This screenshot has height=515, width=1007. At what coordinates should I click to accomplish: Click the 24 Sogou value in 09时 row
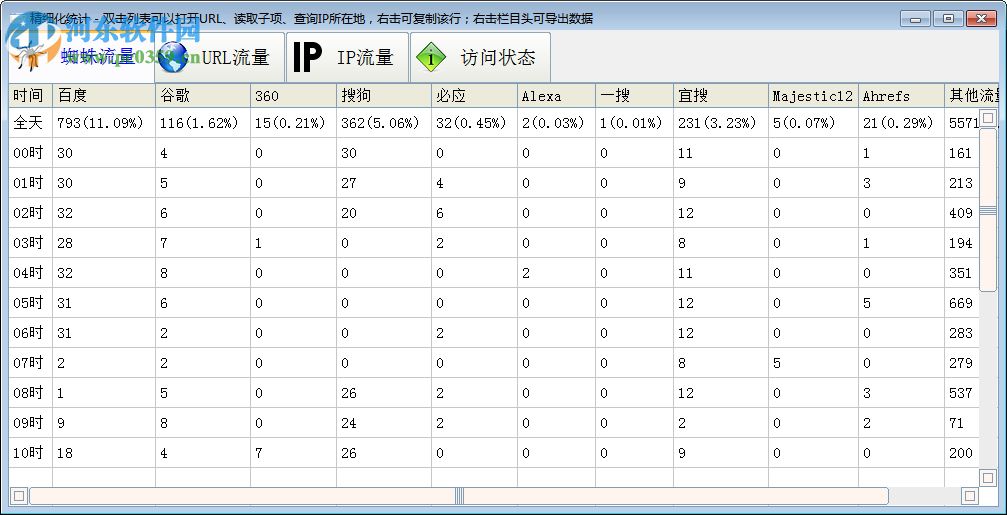coord(349,423)
